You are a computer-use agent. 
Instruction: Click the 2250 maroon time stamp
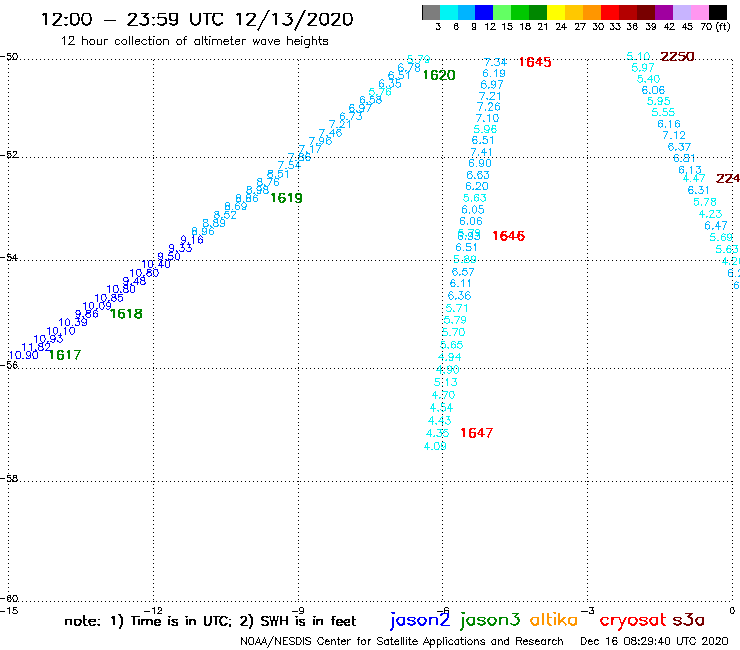coord(677,57)
